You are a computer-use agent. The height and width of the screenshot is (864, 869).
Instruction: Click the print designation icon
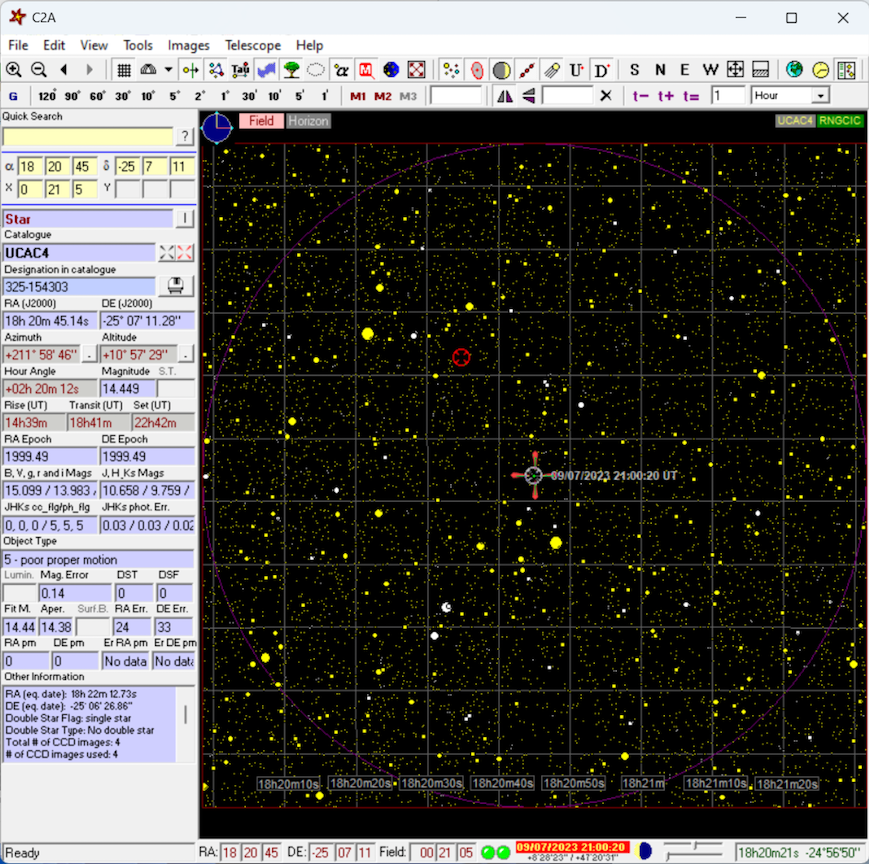177,286
